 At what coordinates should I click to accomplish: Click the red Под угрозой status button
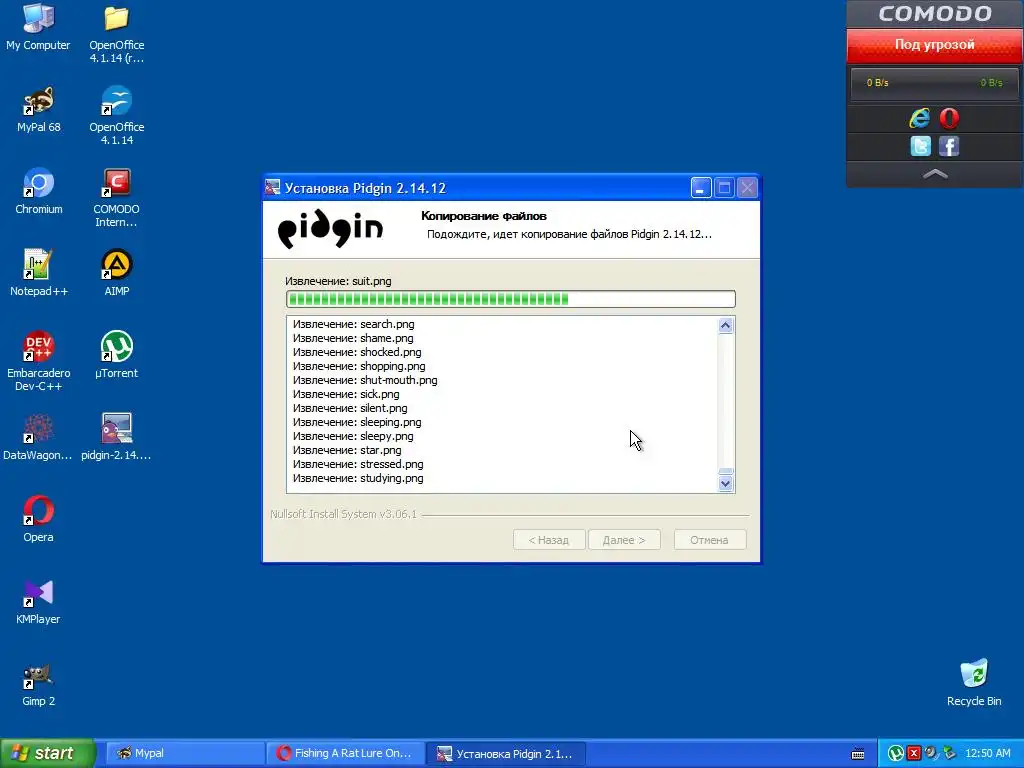[x=935, y=45]
